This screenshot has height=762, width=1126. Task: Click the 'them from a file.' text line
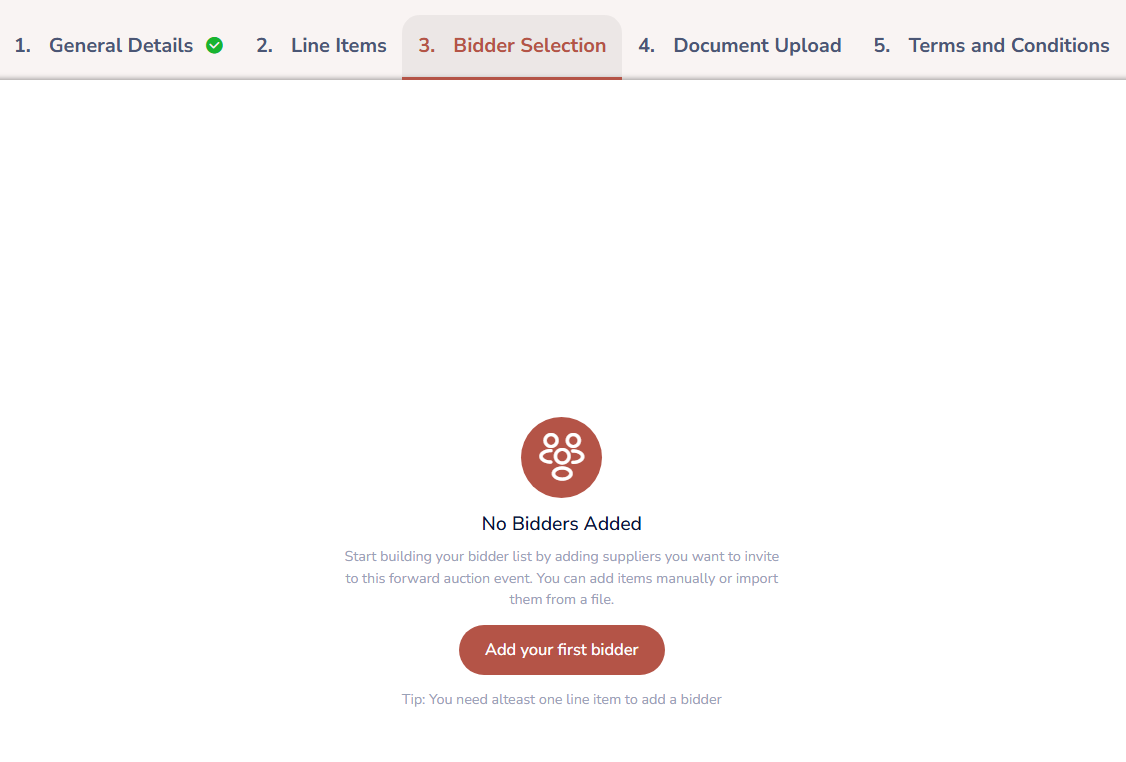[x=562, y=599]
